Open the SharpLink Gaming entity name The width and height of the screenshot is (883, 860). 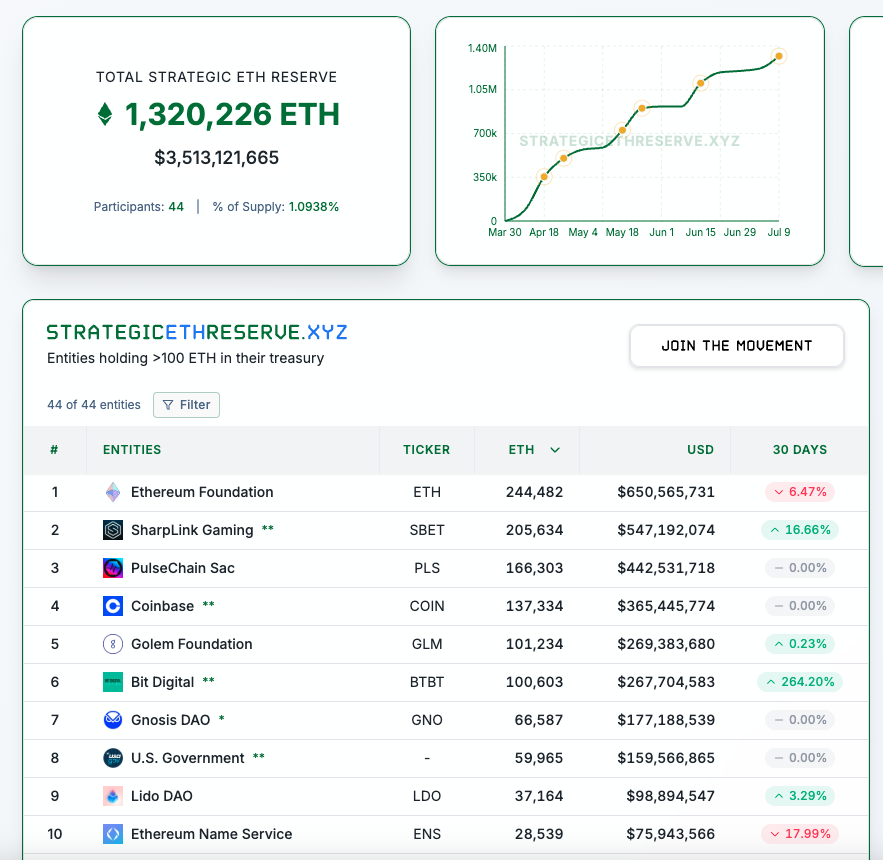click(x=192, y=530)
